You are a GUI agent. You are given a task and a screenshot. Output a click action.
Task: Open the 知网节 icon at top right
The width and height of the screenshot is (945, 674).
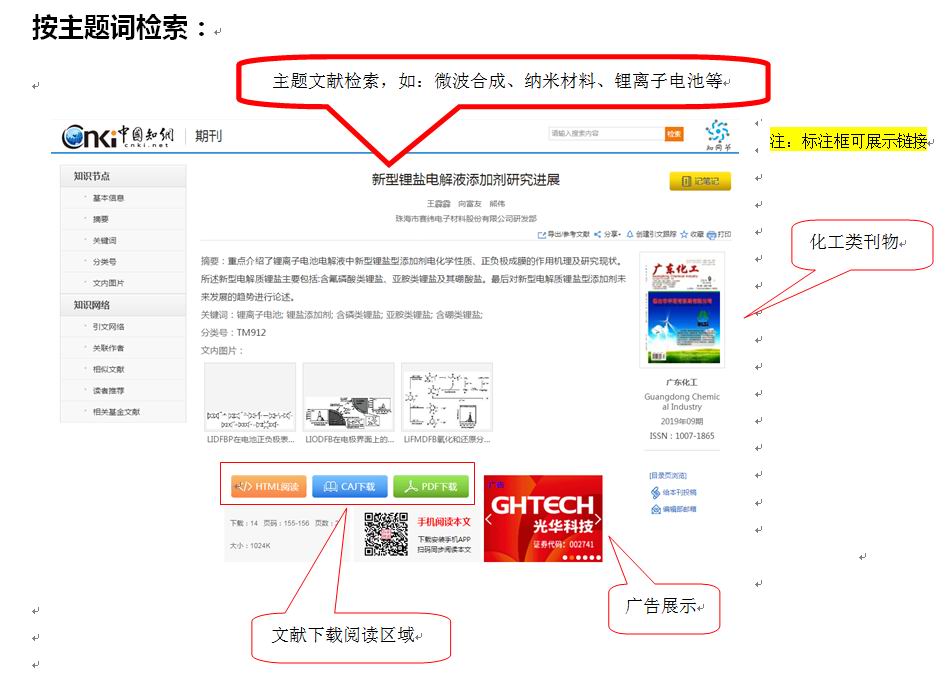point(717,133)
